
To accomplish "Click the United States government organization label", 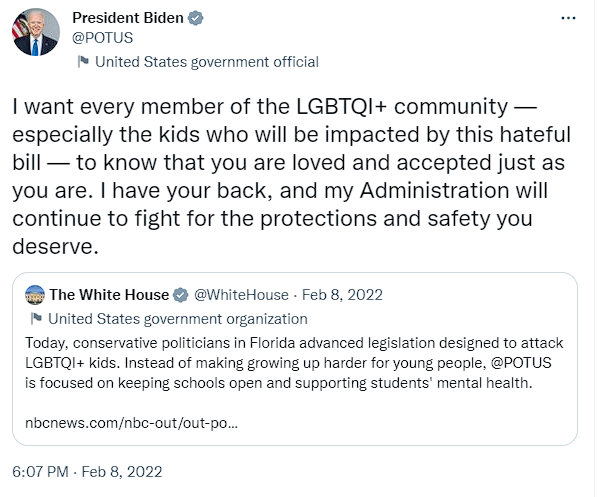I will 178,319.
